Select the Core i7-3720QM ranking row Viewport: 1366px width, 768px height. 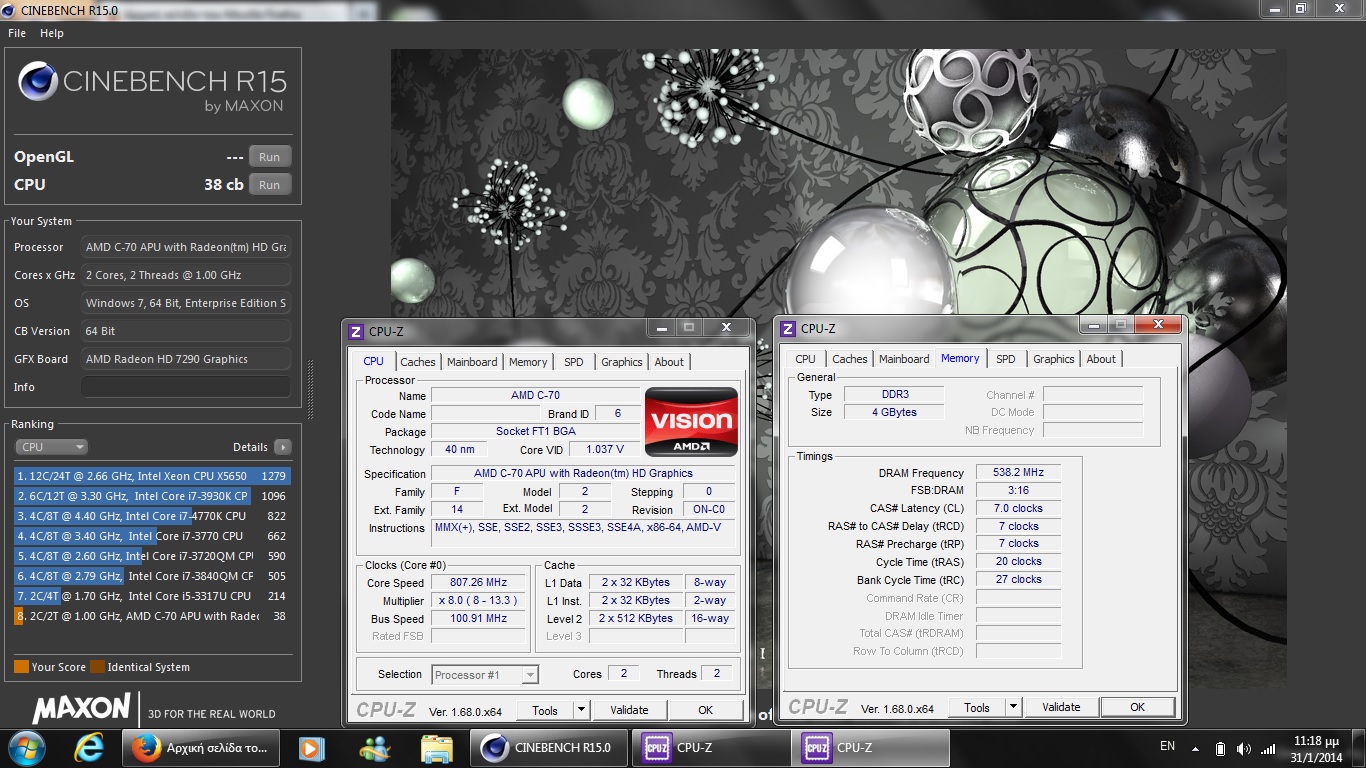(x=152, y=556)
